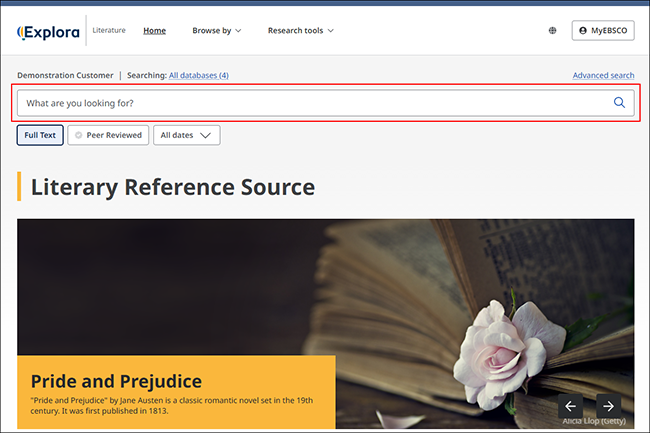This screenshot has width=650, height=433.
Task: Open the MyEBSCO account button
Action: 603,30
